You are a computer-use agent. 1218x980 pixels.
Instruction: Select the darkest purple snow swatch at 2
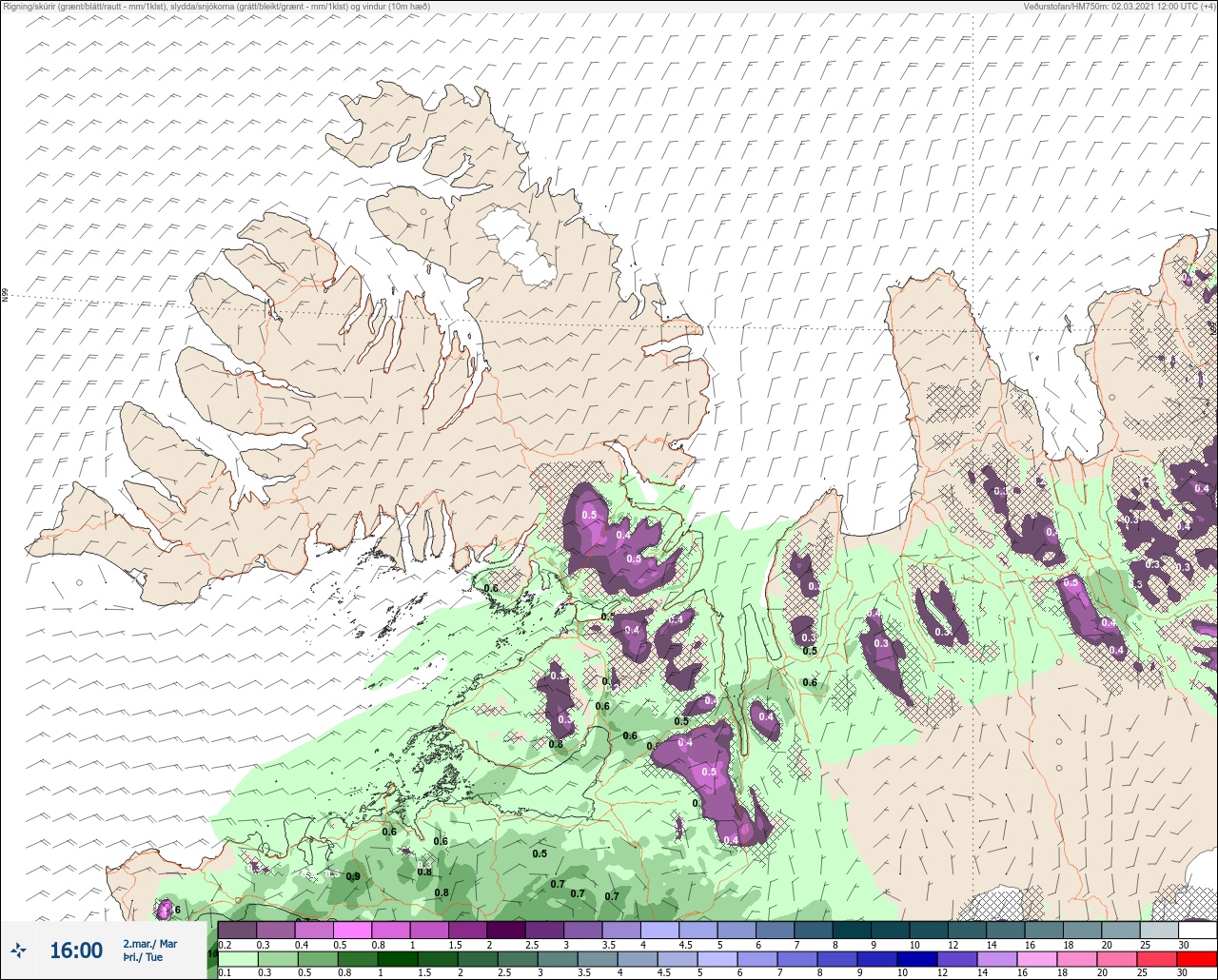click(x=506, y=930)
